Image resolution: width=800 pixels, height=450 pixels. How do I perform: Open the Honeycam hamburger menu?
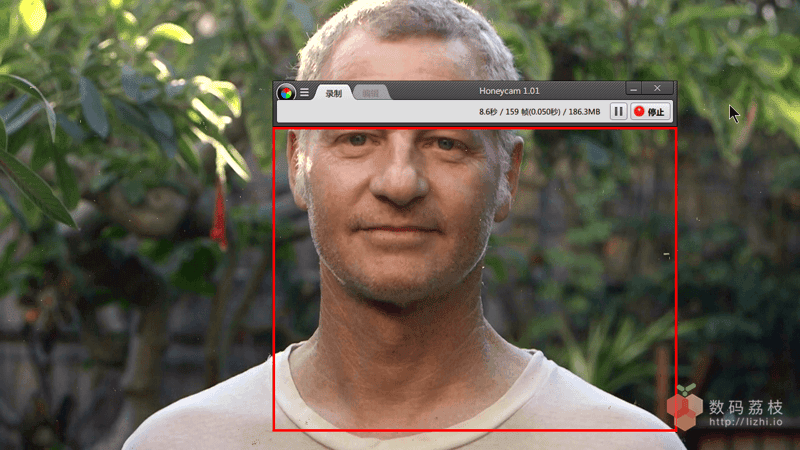coord(305,92)
